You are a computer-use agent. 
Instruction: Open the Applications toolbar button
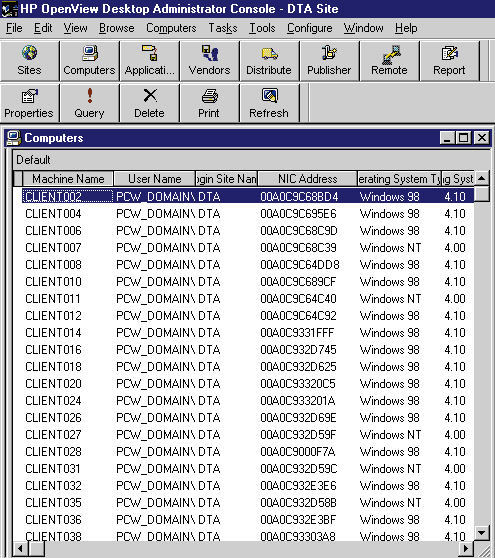pyautogui.click(x=149, y=61)
